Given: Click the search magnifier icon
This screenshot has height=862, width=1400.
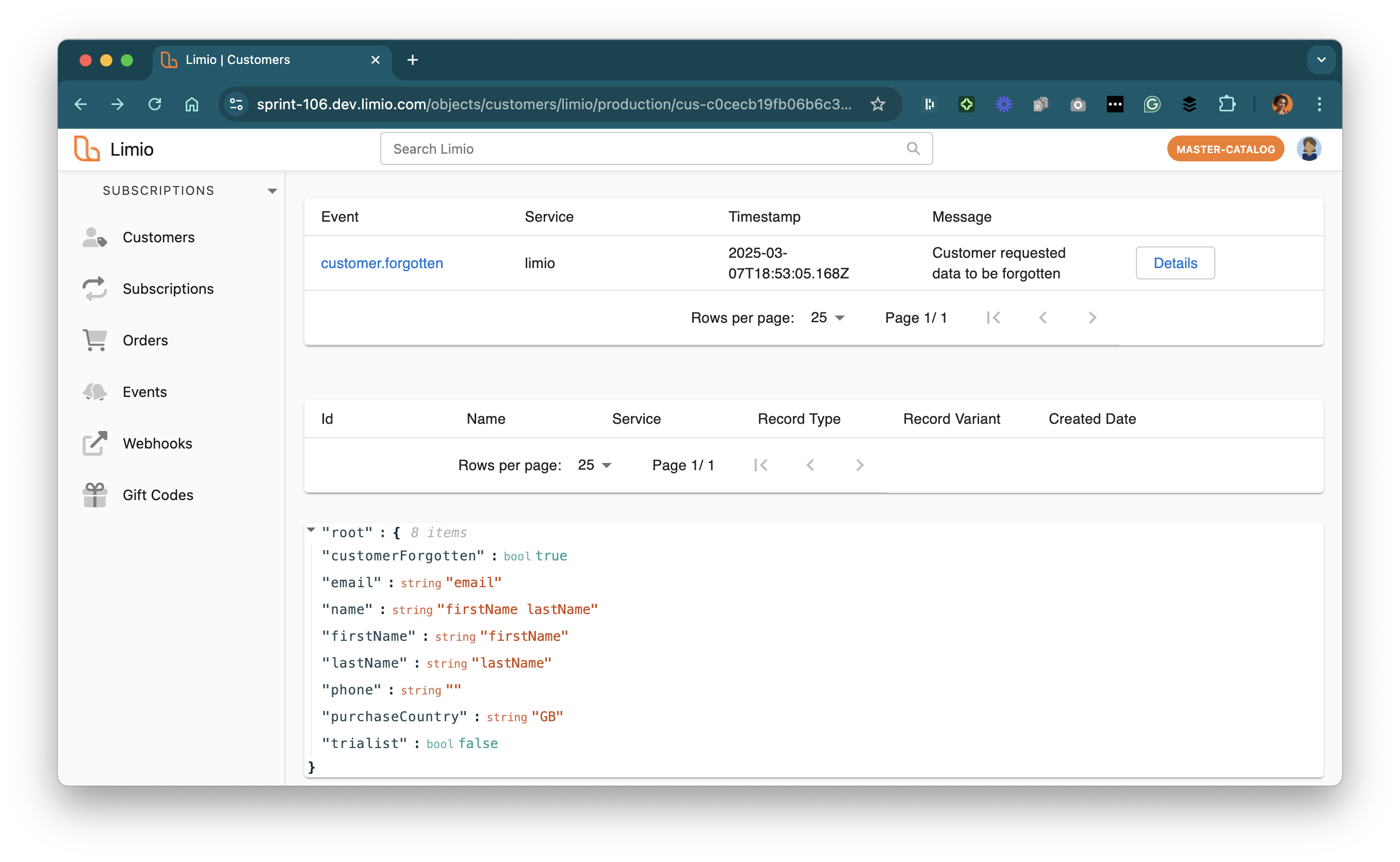Looking at the screenshot, I should [x=913, y=149].
